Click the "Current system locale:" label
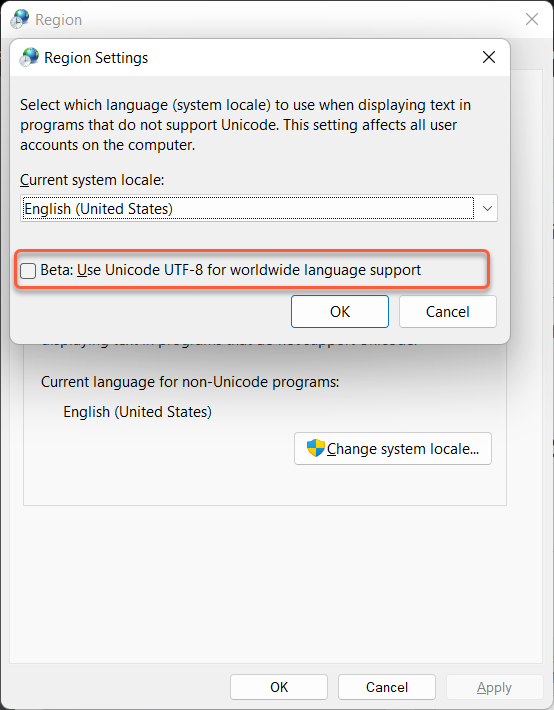Screen dimensions: 554x710 coord(92,180)
